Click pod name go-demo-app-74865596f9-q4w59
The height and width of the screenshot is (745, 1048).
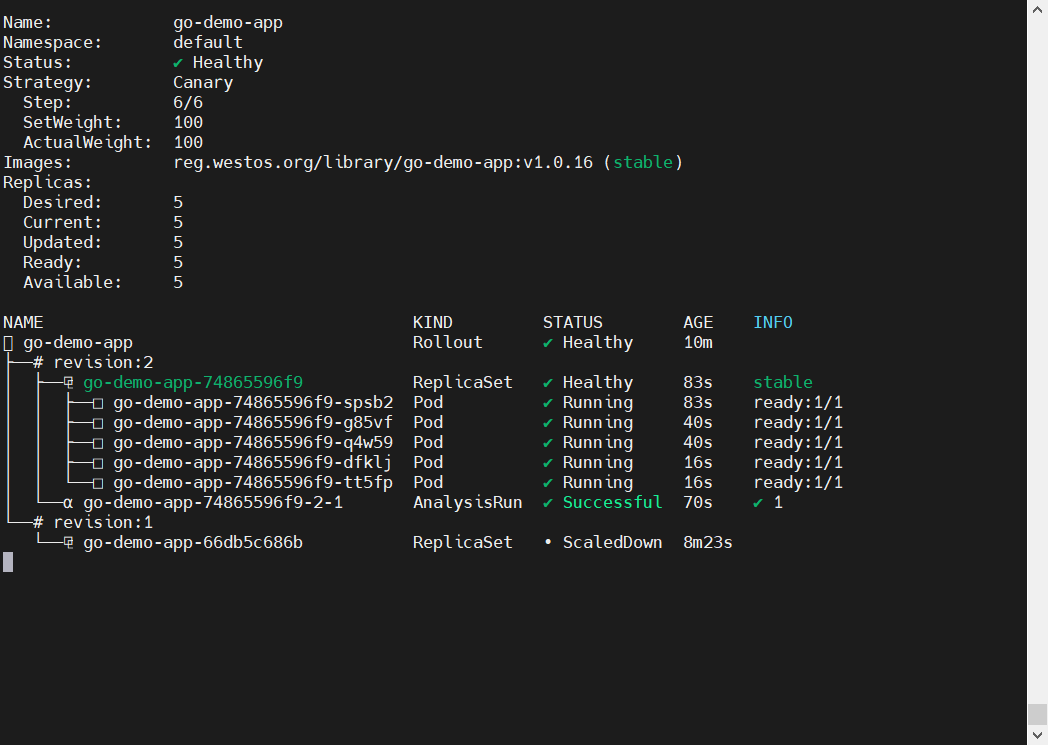252,443
